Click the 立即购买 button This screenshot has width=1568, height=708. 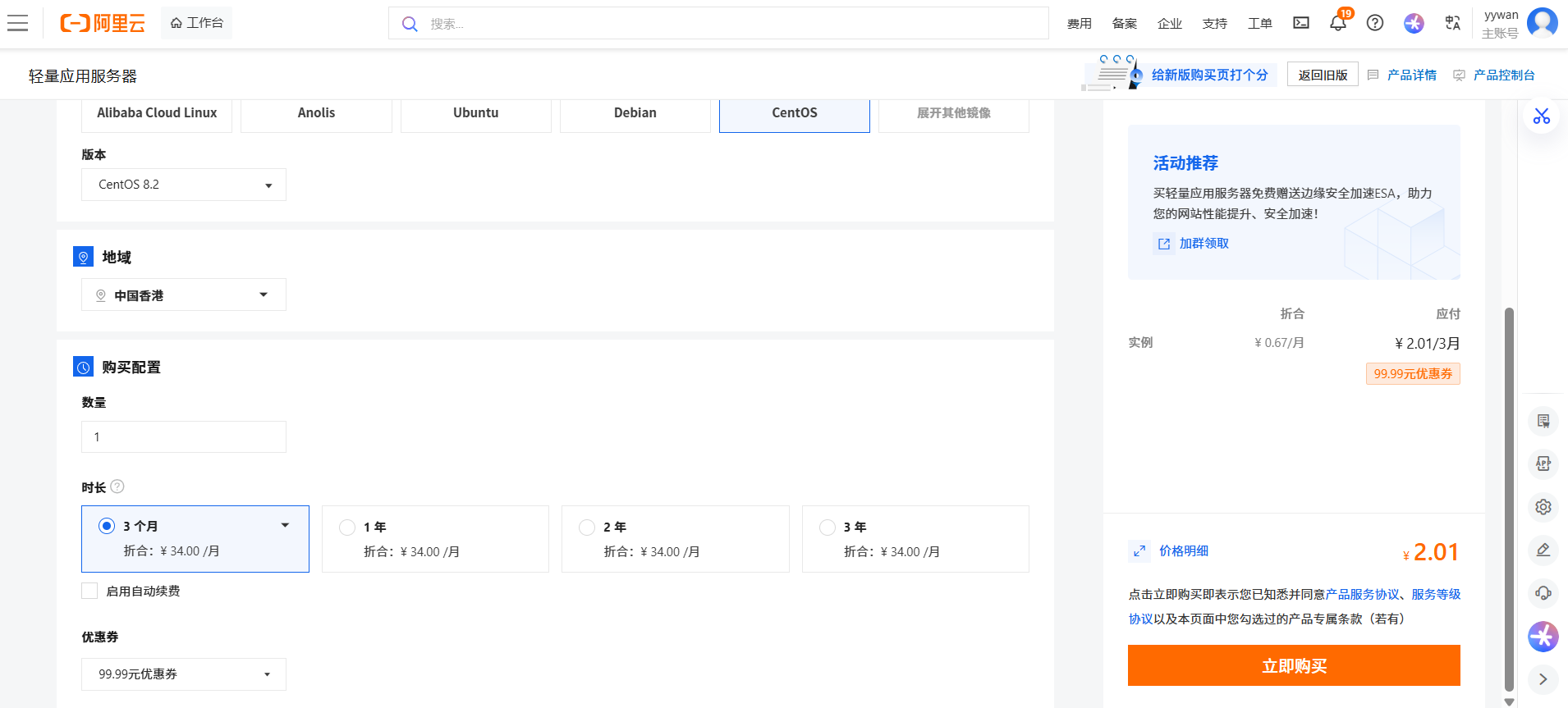point(1293,665)
